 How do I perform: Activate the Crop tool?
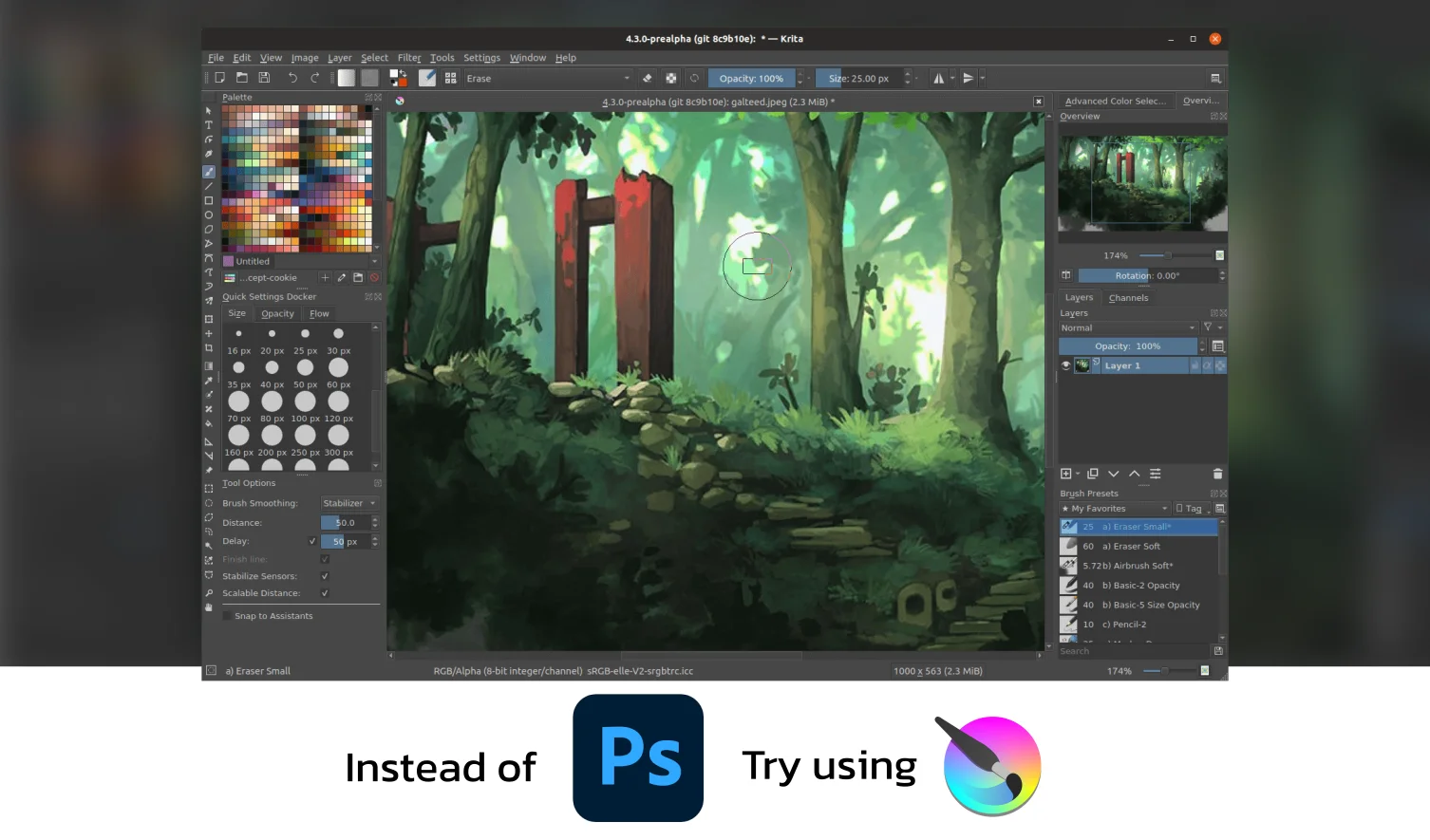pyautogui.click(x=209, y=345)
